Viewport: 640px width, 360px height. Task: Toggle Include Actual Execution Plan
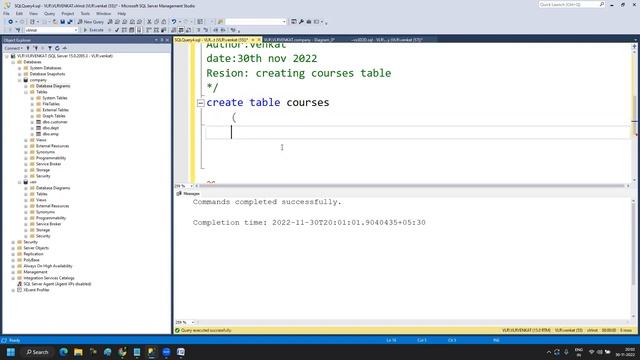[148, 30]
